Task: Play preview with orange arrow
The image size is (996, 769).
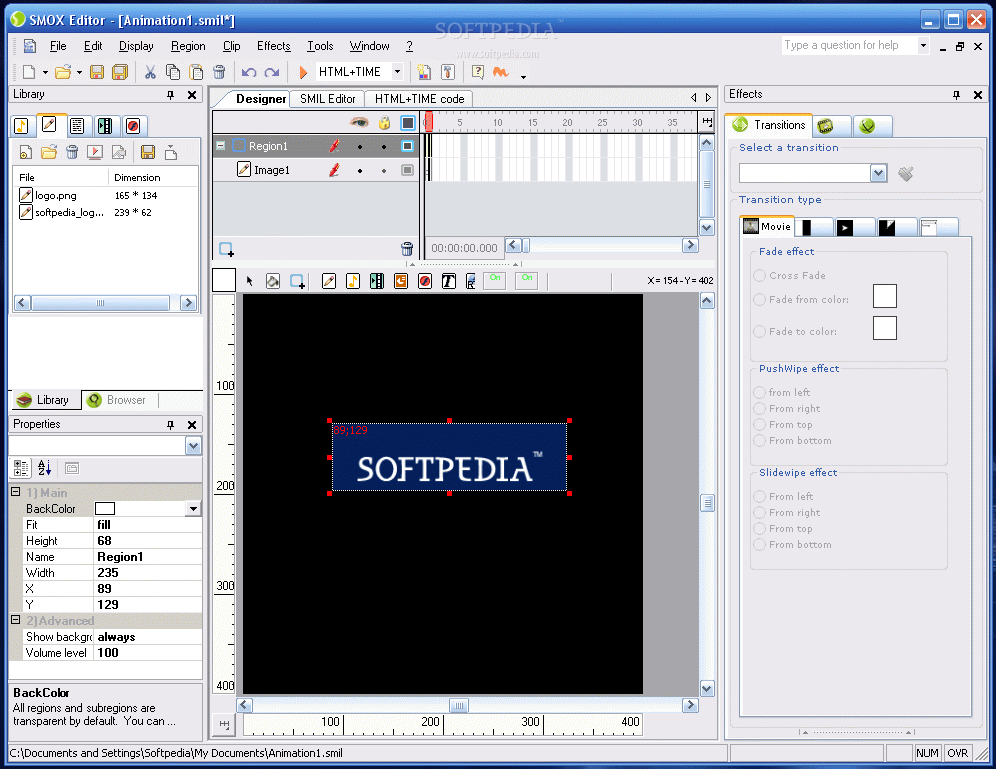Action: click(303, 72)
